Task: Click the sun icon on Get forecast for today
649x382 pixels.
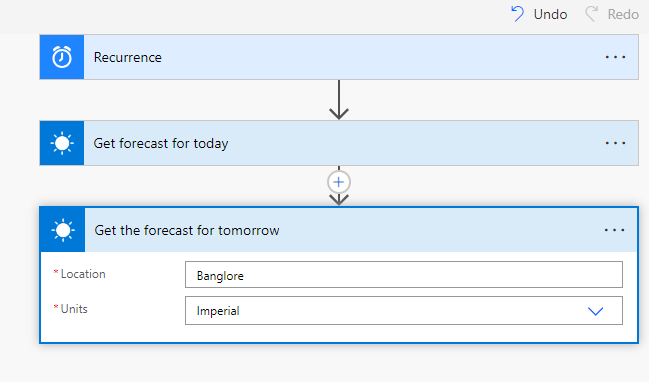Action: [x=62, y=143]
